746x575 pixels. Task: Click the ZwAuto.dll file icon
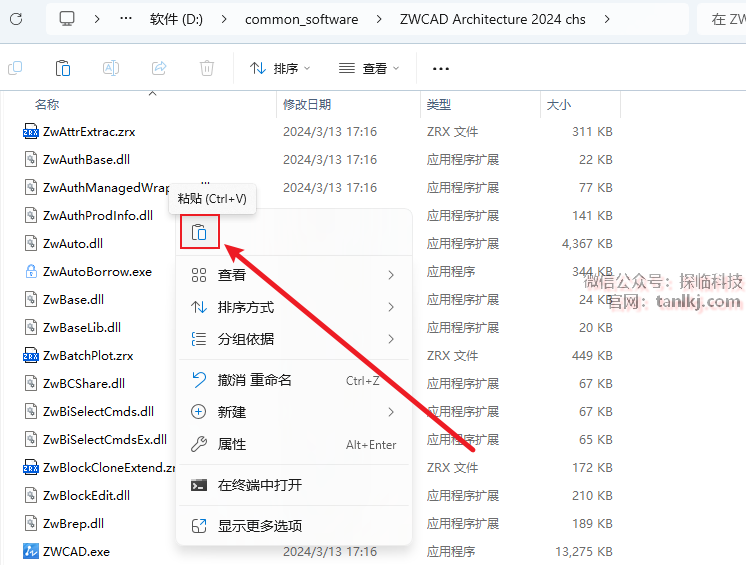pos(31,244)
